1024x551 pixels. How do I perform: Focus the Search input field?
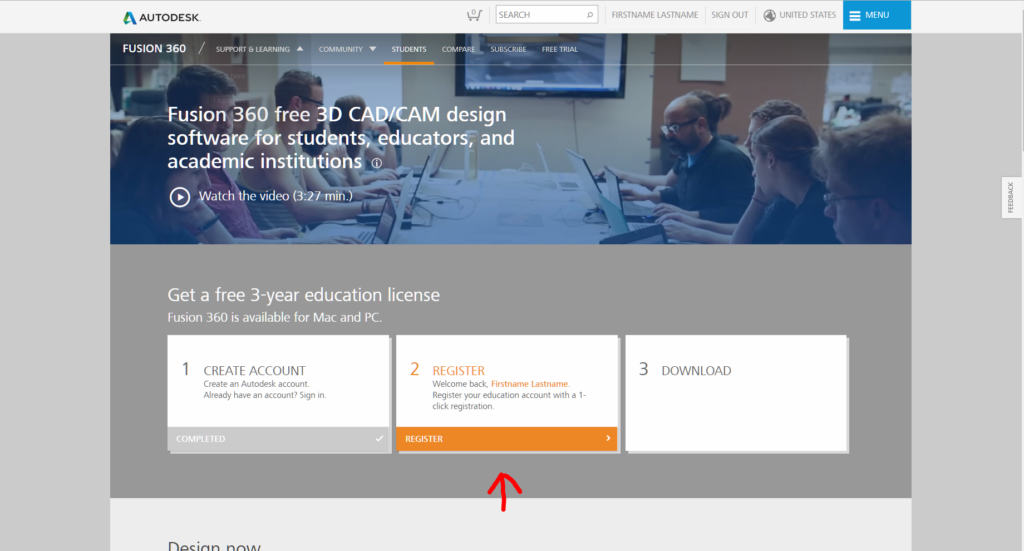[x=538, y=15]
